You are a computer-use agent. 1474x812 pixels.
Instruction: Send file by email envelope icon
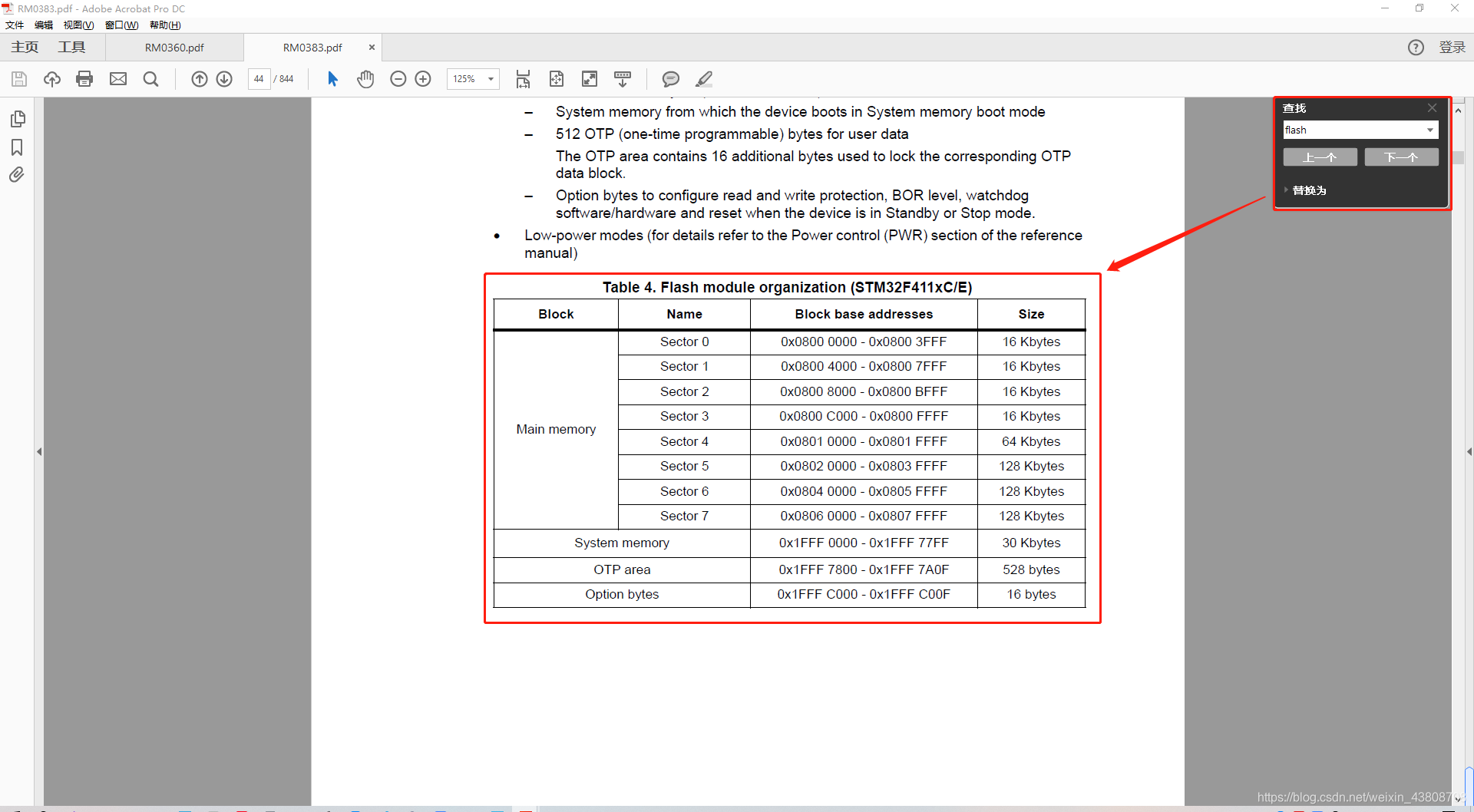pyautogui.click(x=118, y=79)
